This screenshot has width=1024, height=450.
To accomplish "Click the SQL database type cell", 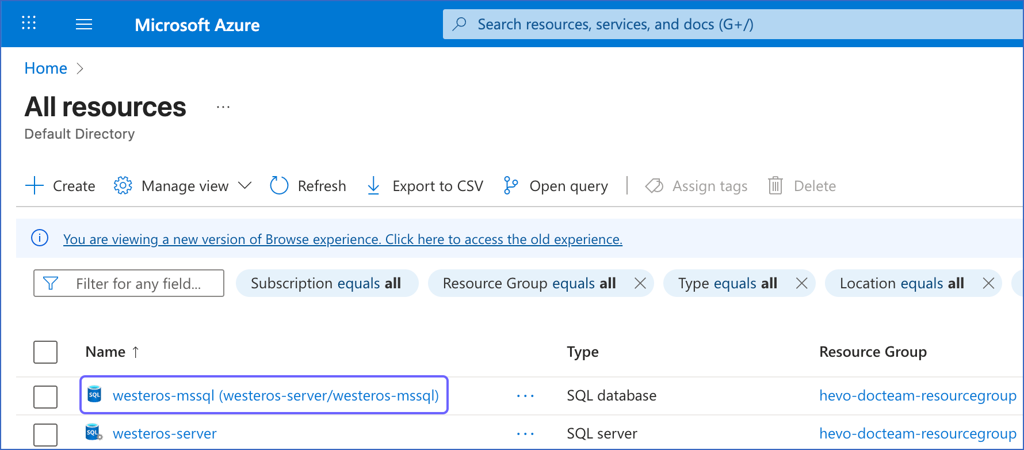I will pos(611,396).
